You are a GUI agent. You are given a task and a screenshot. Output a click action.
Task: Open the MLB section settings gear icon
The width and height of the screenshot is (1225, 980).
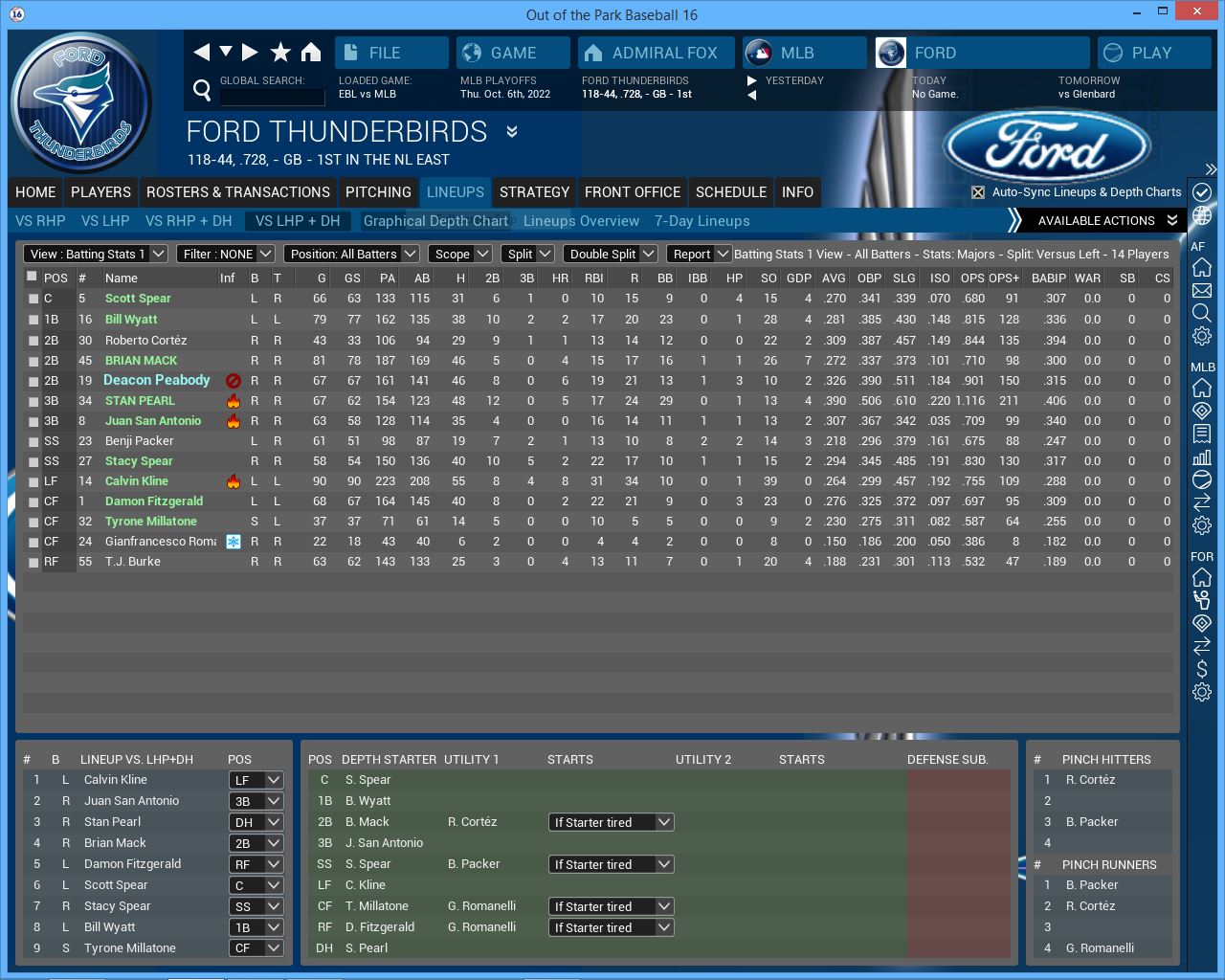1202,525
